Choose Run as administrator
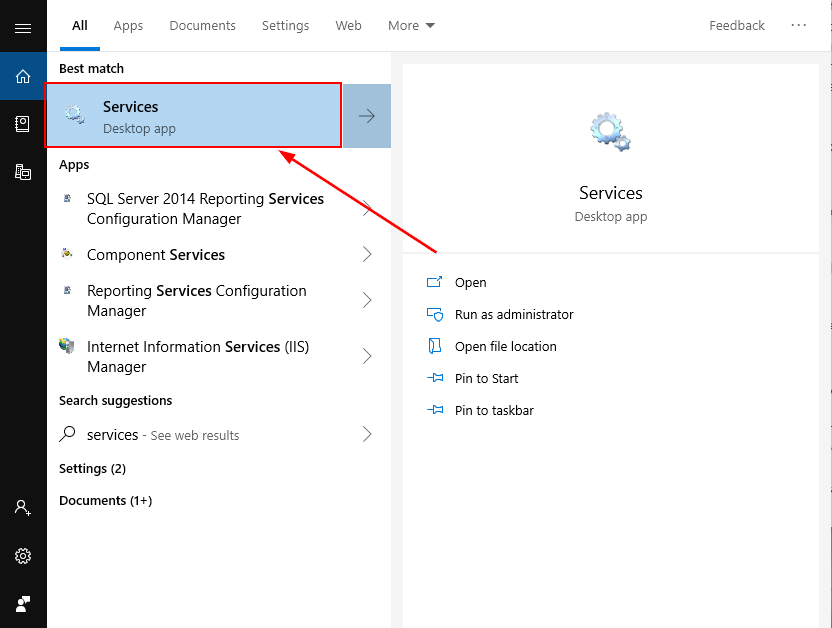Viewport: 832px width, 628px height. pyautogui.click(x=514, y=315)
